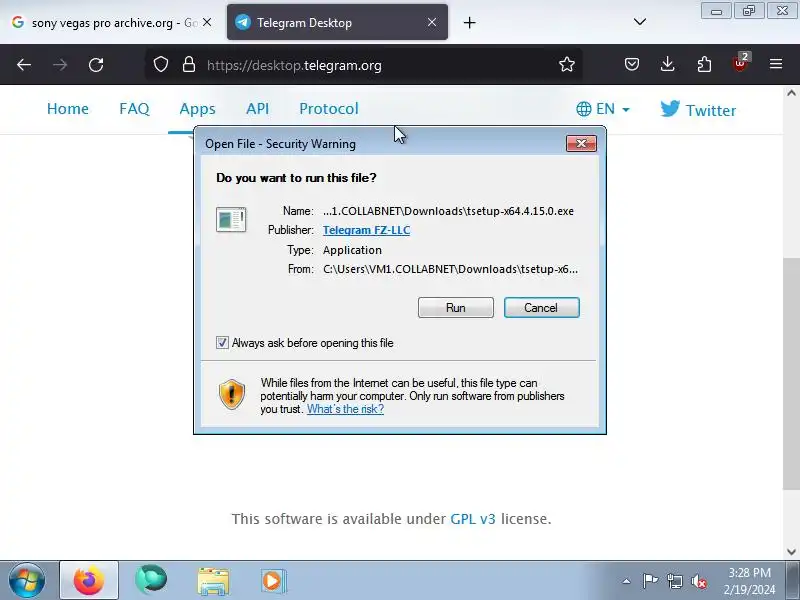Open the extensions puzzle icon

coord(704,64)
